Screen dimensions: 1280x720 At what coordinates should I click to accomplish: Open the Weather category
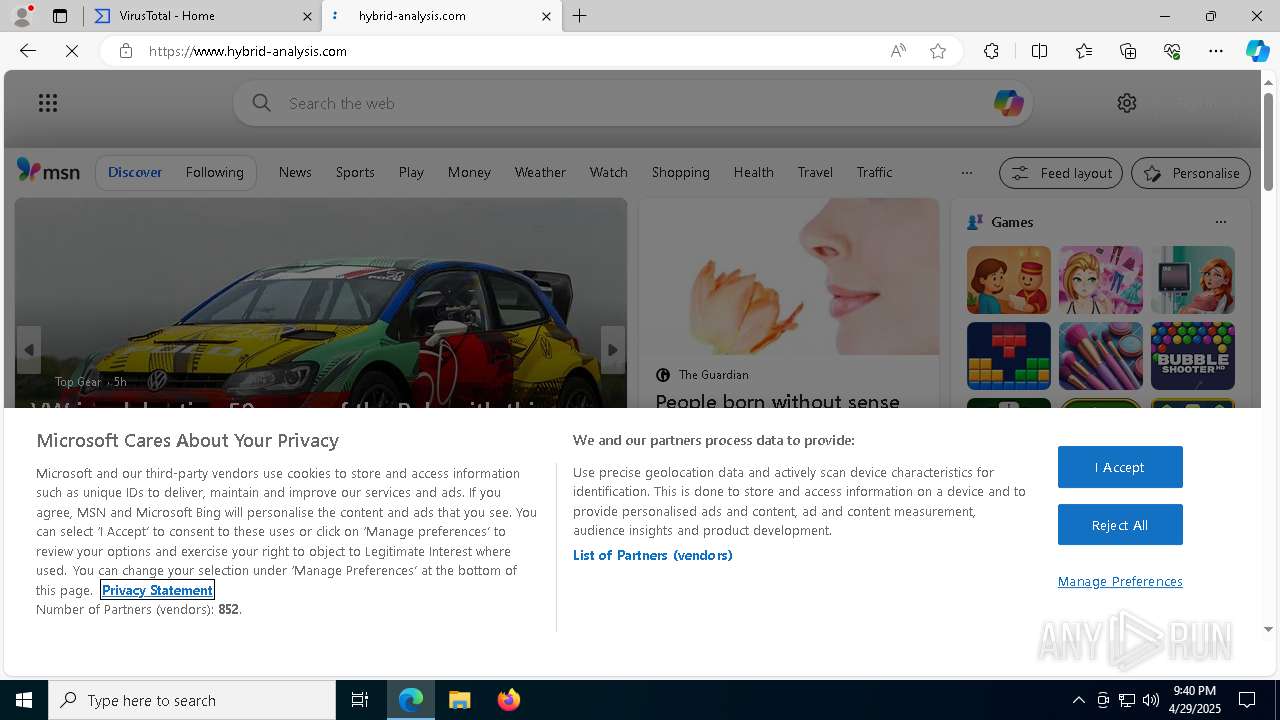(540, 172)
